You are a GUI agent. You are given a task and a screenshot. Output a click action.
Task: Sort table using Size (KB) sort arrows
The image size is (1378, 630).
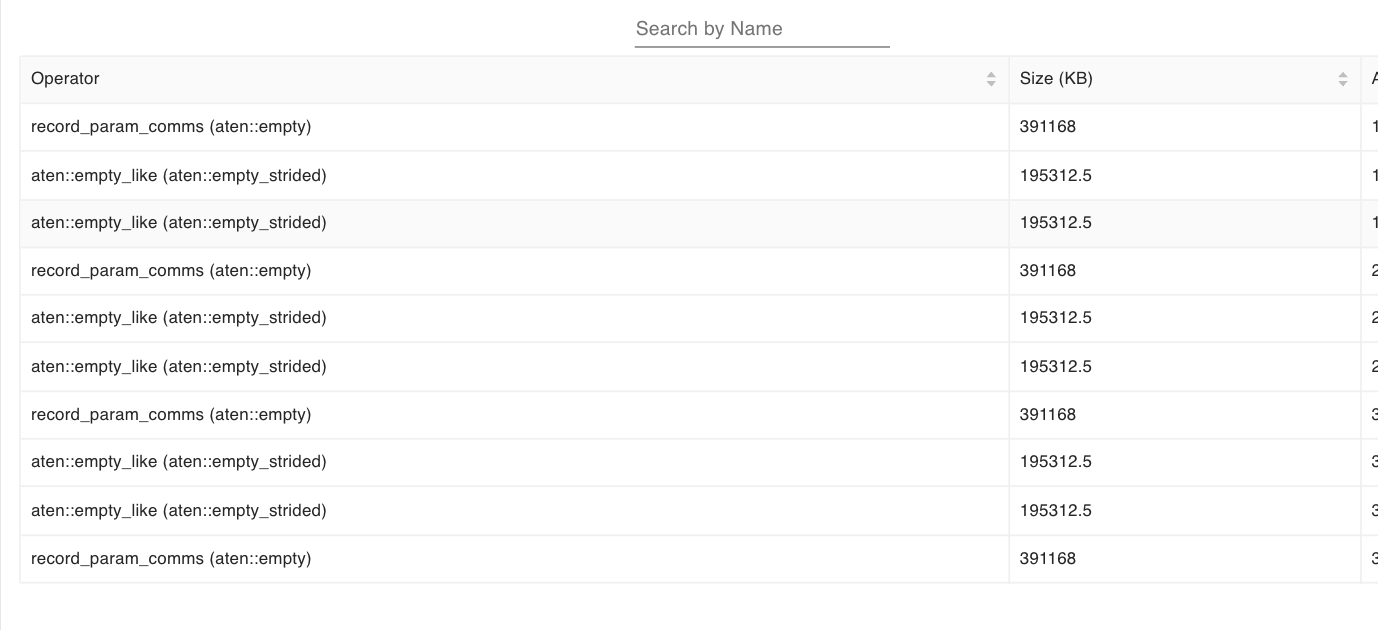(1343, 79)
